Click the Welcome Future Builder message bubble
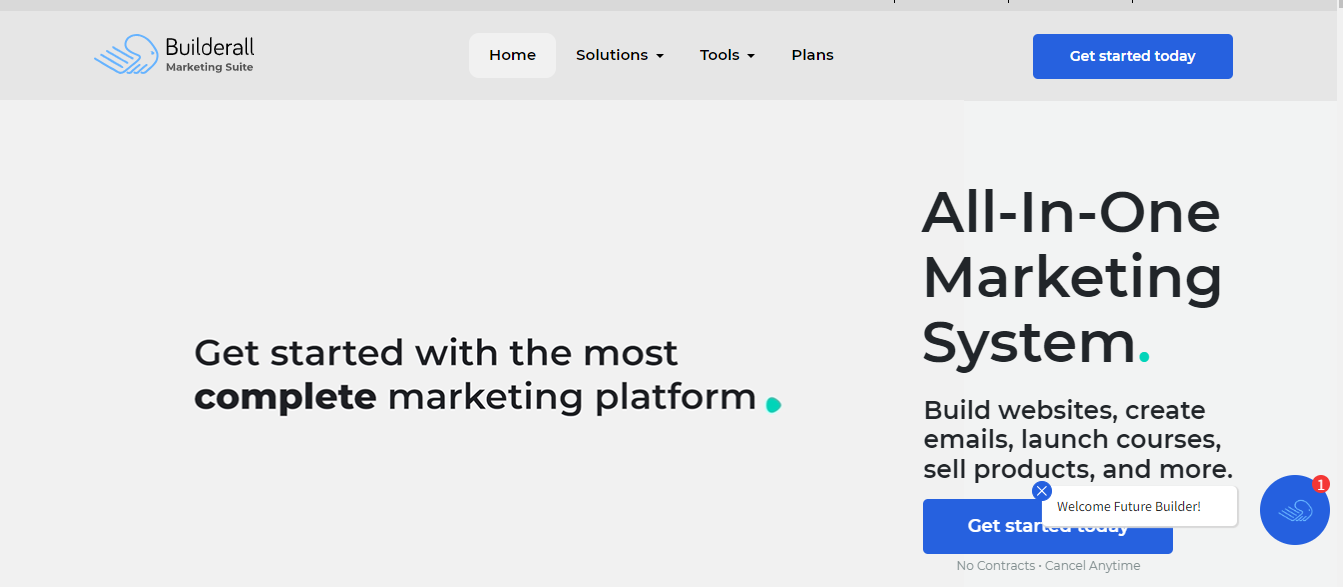The image size is (1343, 587). (1140, 507)
